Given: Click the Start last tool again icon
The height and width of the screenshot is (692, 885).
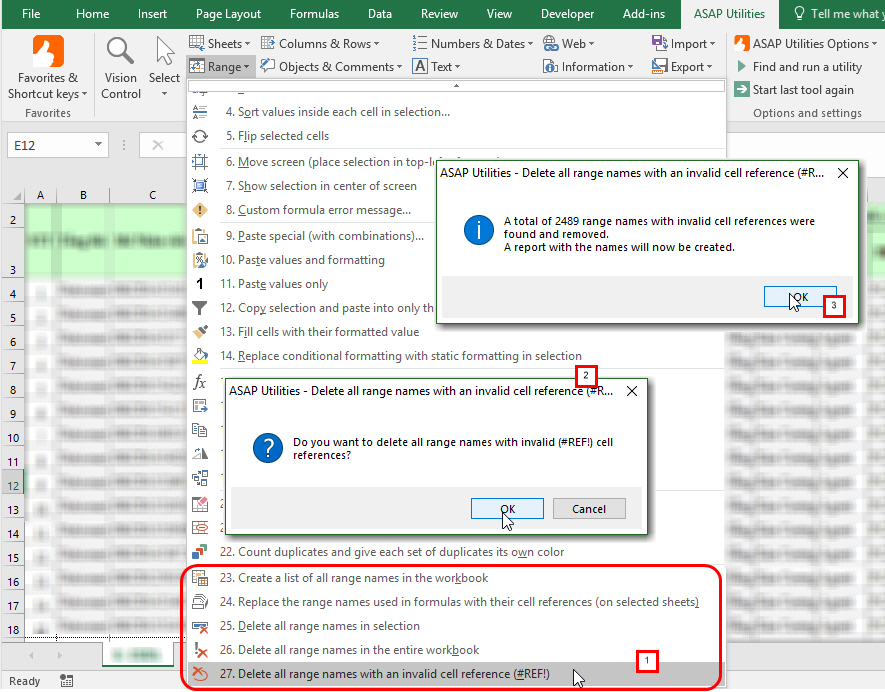Looking at the screenshot, I should pyautogui.click(x=742, y=90).
